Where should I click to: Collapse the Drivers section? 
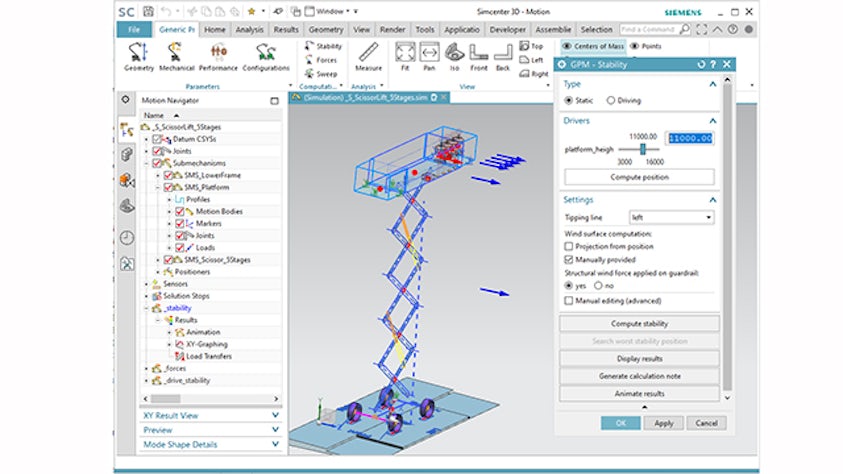(x=712, y=120)
